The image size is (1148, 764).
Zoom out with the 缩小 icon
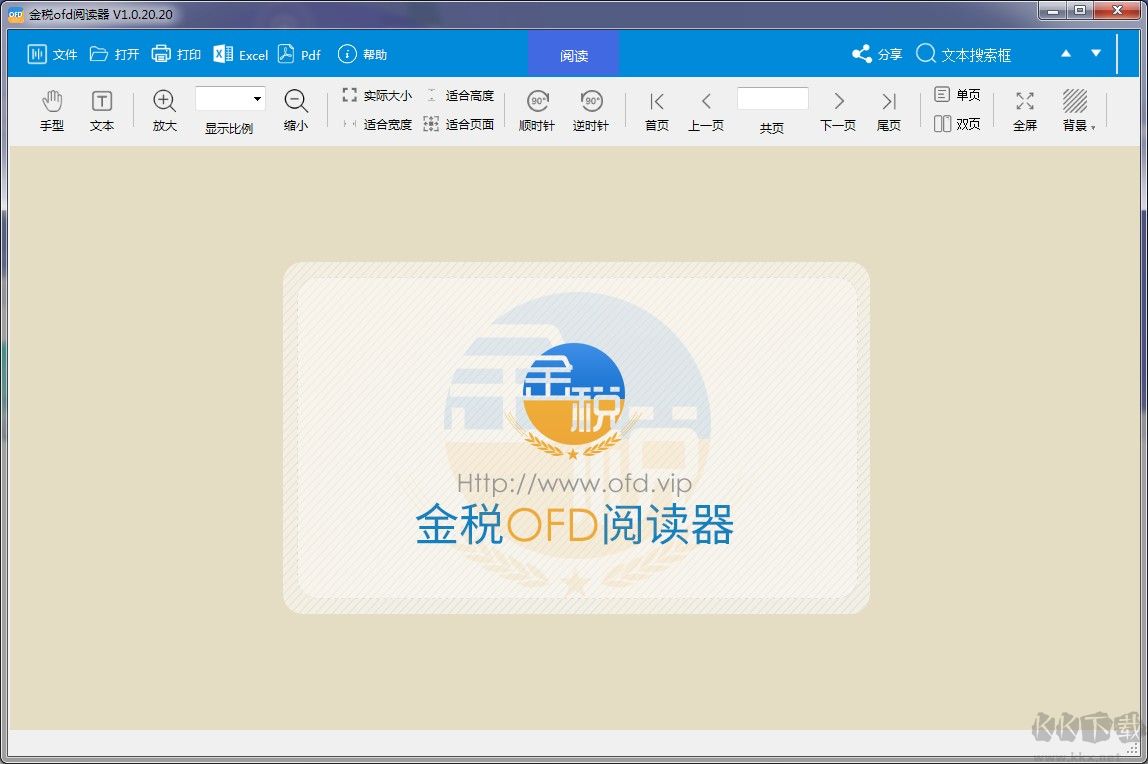coord(295,108)
